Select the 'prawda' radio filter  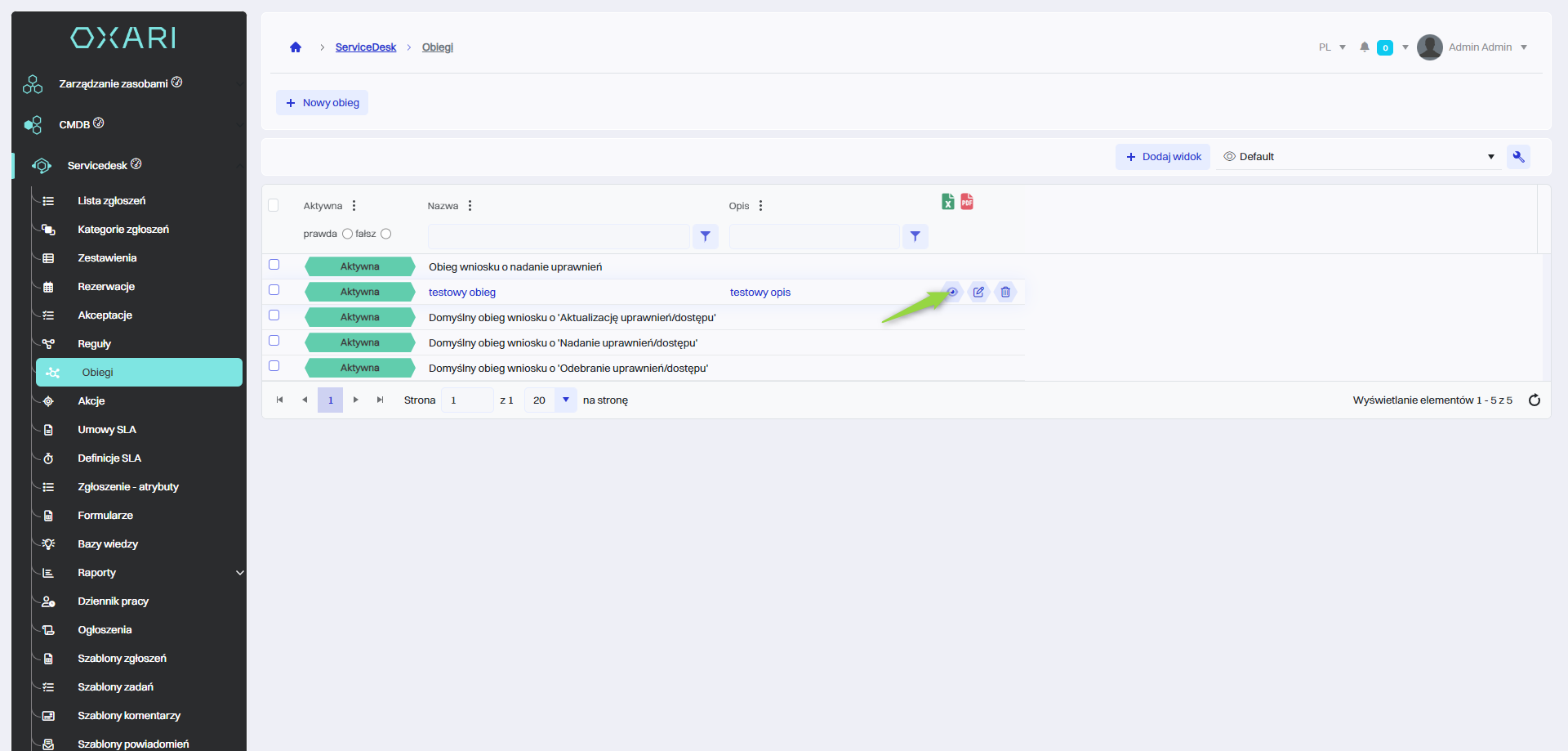pyautogui.click(x=347, y=234)
